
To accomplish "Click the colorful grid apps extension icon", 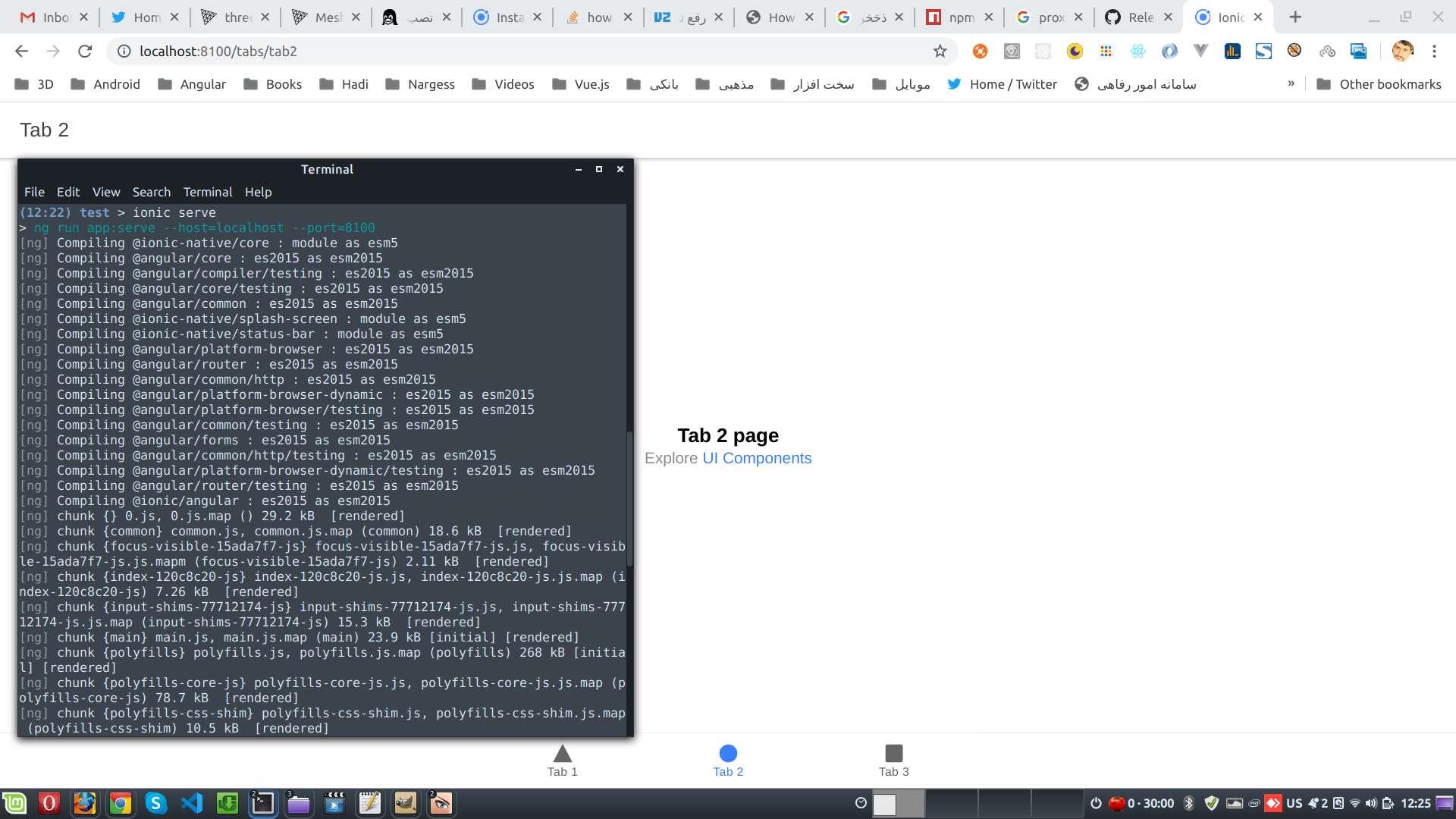I will pyautogui.click(x=1106, y=51).
